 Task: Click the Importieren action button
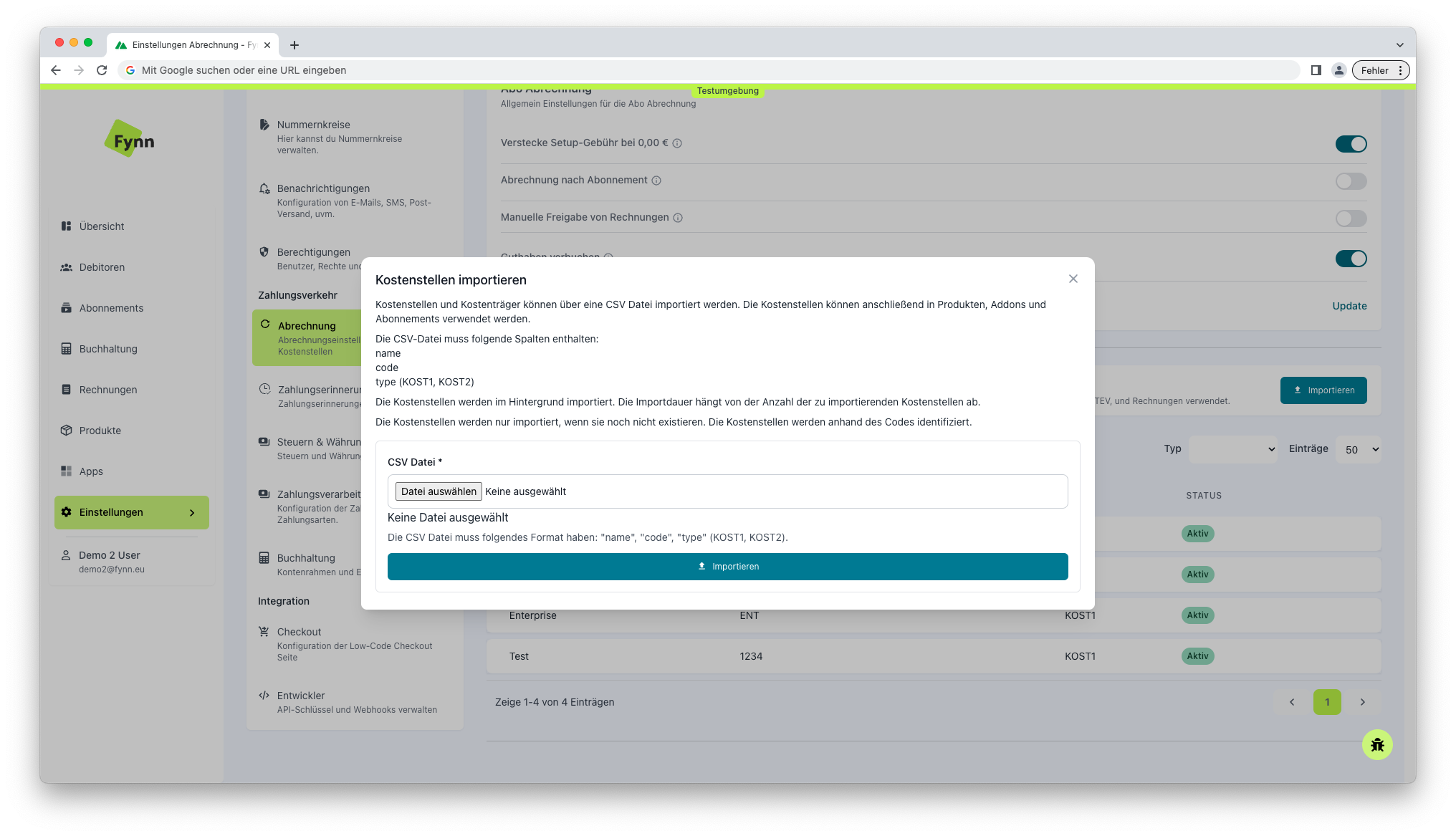pyautogui.click(x=728, y=566)
